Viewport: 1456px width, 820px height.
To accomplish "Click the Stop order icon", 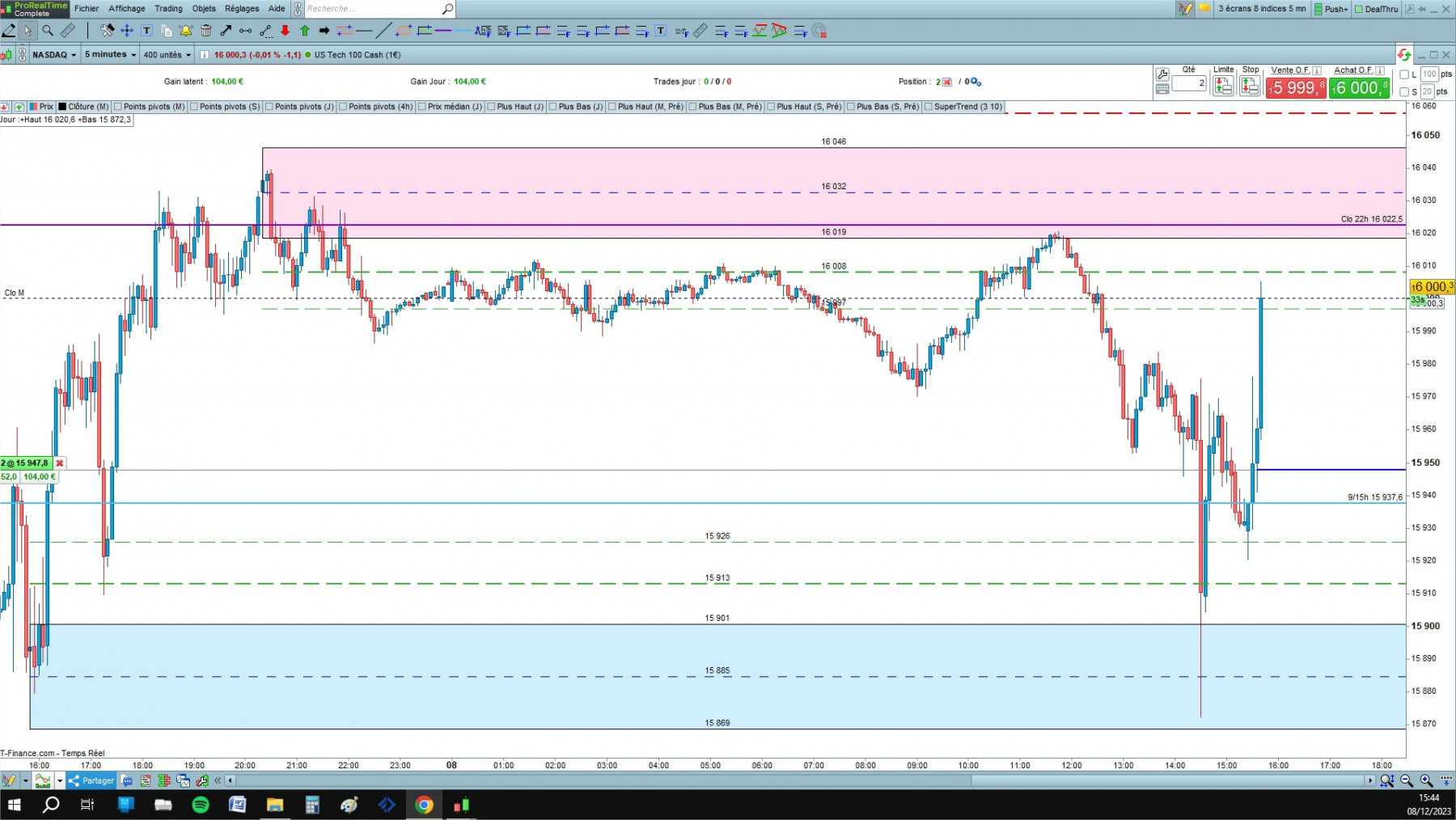I will pyautogui.click(x=1250, y=87).
